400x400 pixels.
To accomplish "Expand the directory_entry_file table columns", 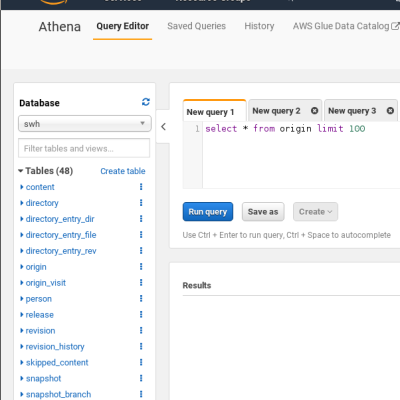I will pos(22,235).
